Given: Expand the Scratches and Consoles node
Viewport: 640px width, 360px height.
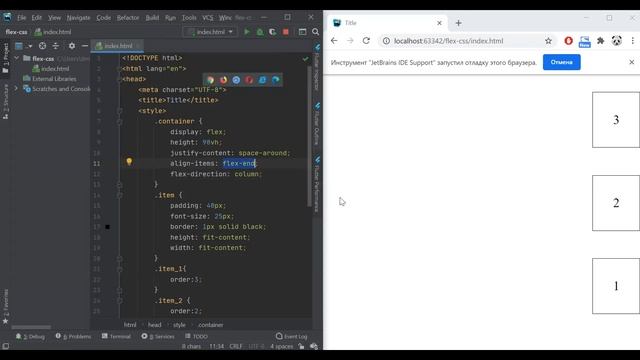Looking at the screenshot, I should click(x=17, y=88).
